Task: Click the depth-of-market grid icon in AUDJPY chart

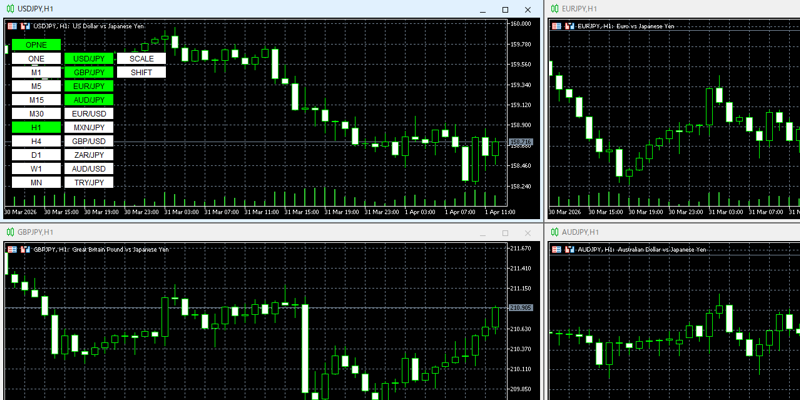Action: pyautogui.click(x=556, y=248)
